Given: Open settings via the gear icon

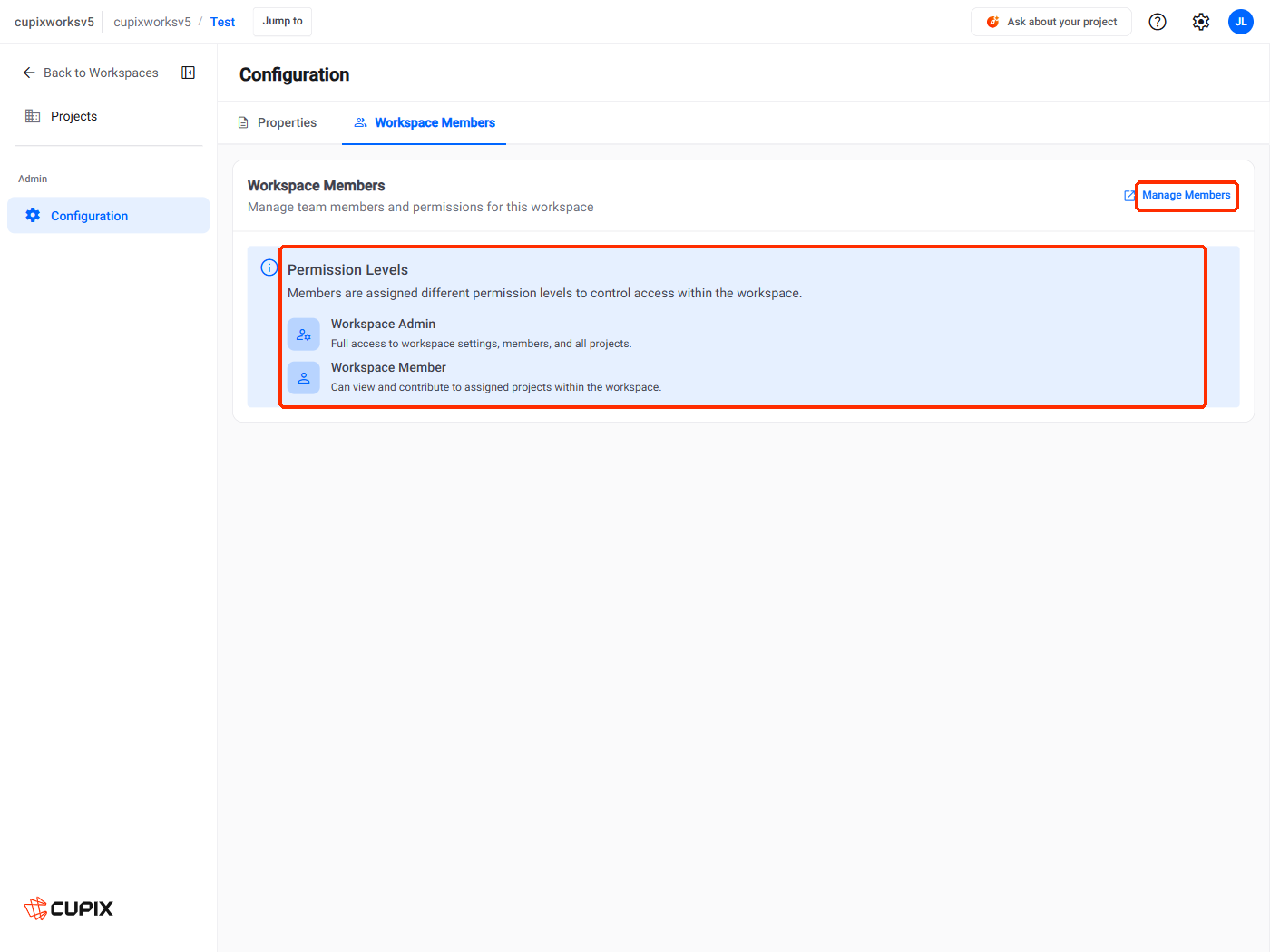Looking at the screenshot, I should coord(1201,22).
